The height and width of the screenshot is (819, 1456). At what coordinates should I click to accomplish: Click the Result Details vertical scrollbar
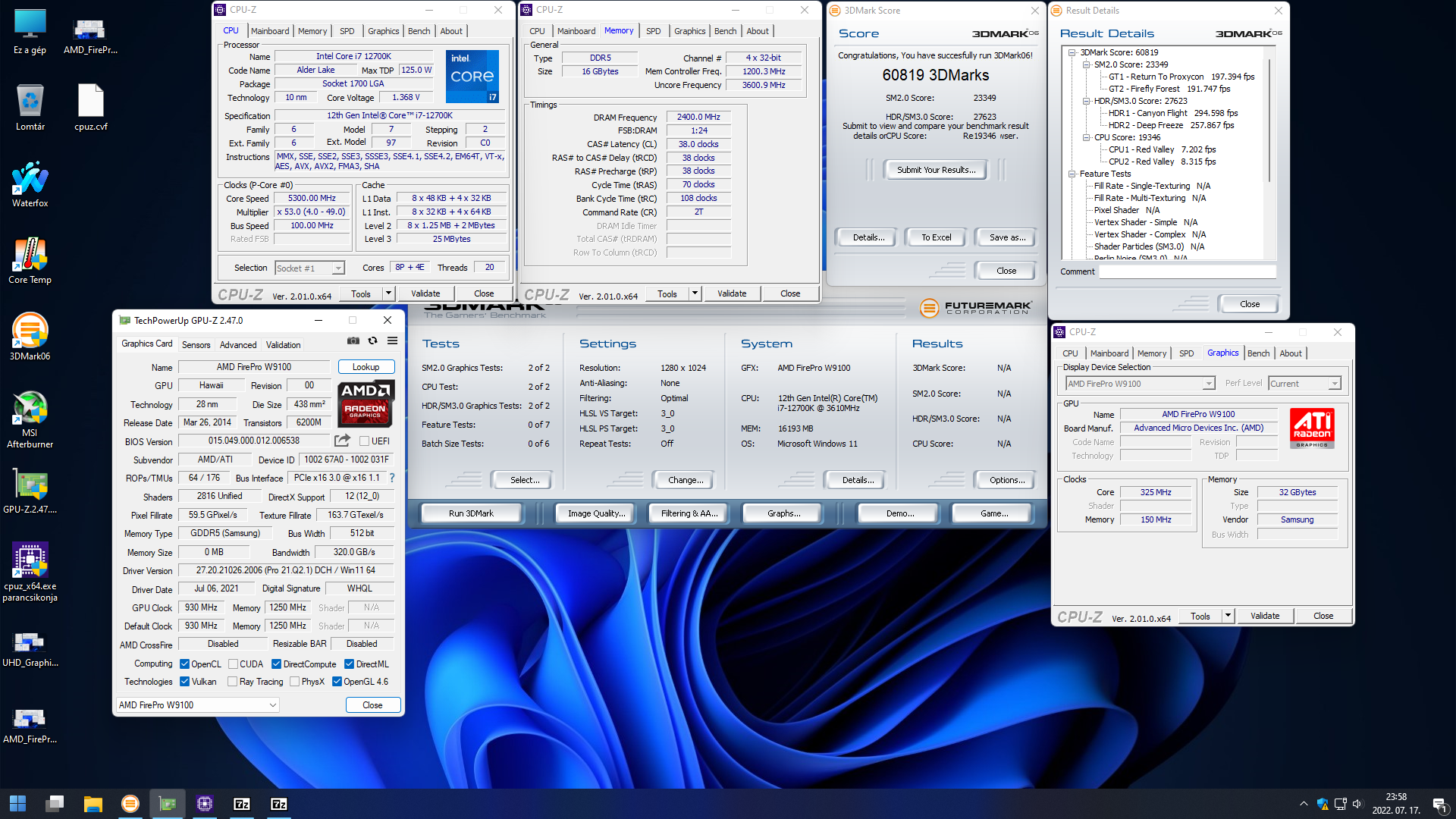pyautogui.click(x=1269, y=121)
